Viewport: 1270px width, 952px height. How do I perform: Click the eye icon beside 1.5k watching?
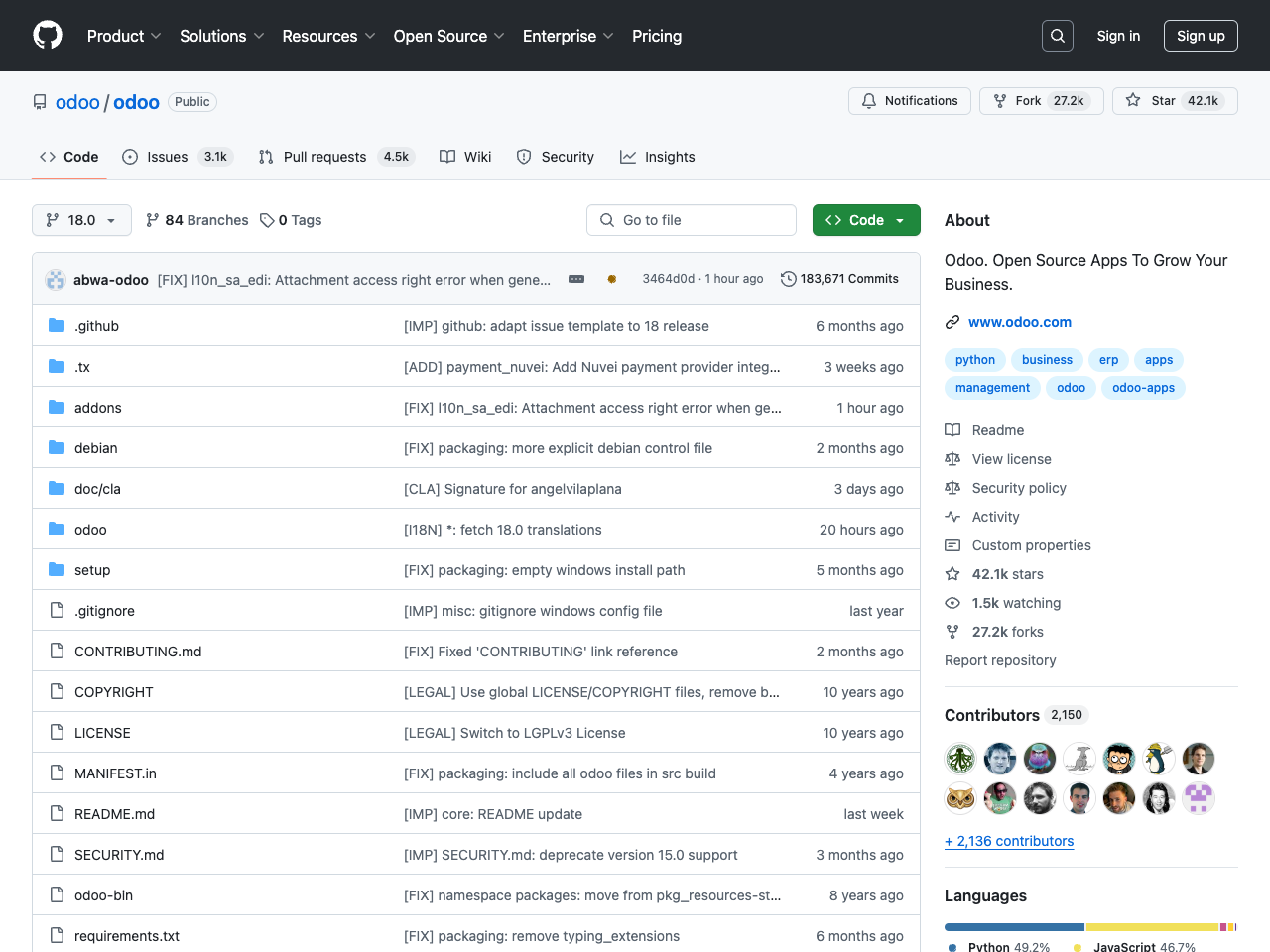[x=952, y=603]
